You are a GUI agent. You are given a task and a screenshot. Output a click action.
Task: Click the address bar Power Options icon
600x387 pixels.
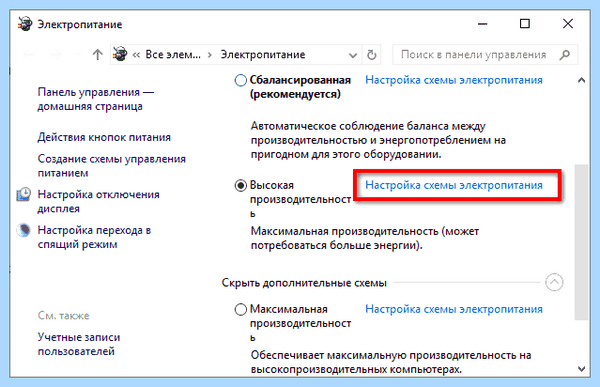coord(120,54)
